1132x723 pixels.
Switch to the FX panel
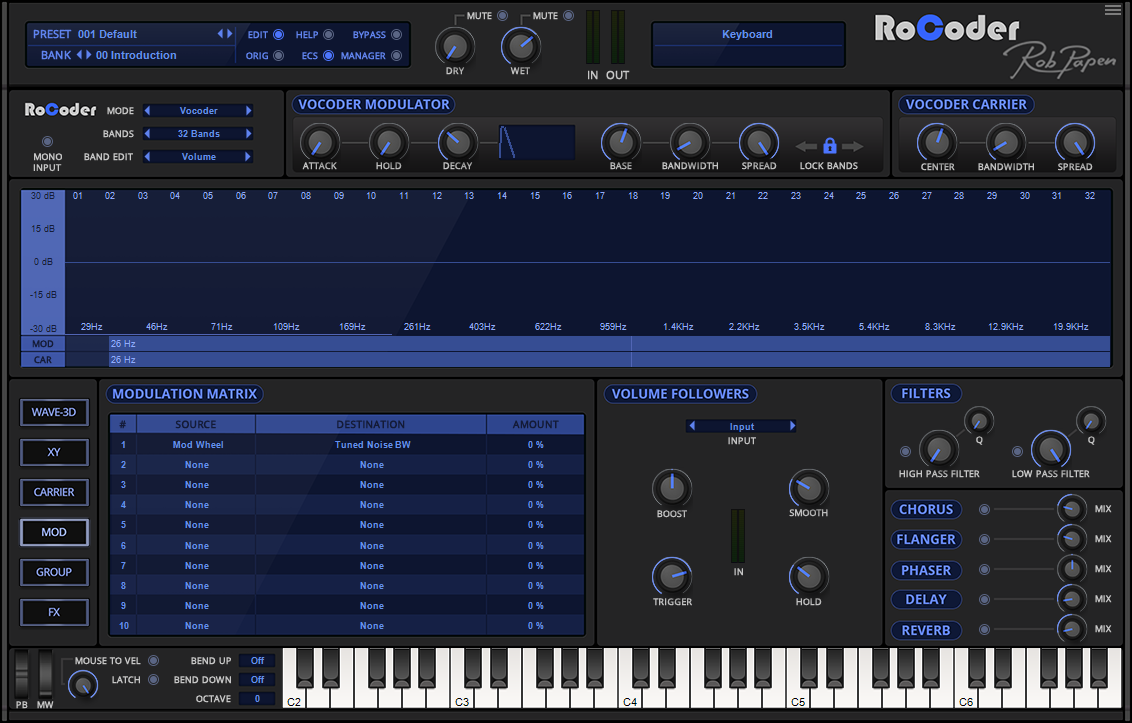pyautogui.click(x=54, y=612)
